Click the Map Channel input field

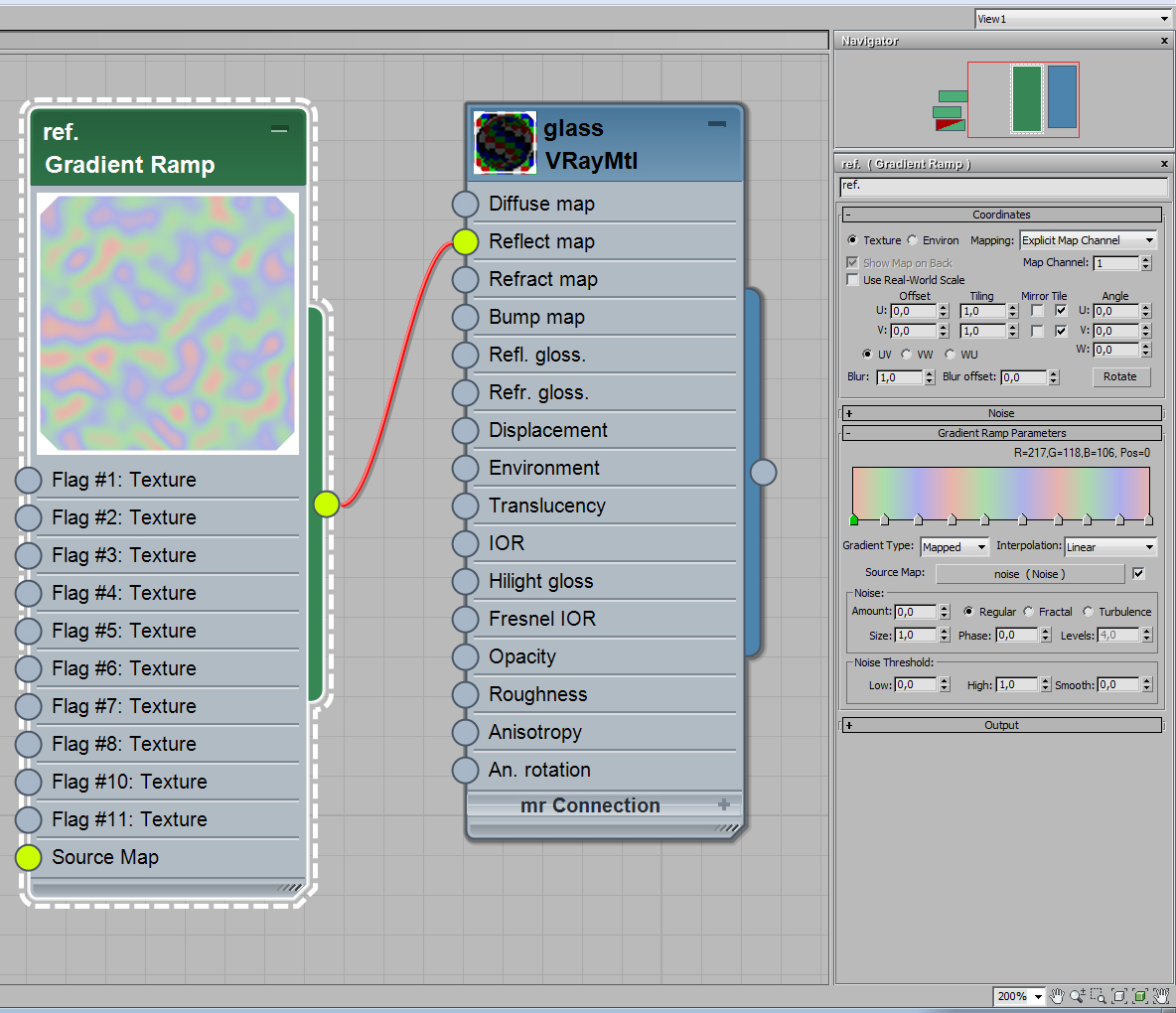click(x=1116, y=263)
